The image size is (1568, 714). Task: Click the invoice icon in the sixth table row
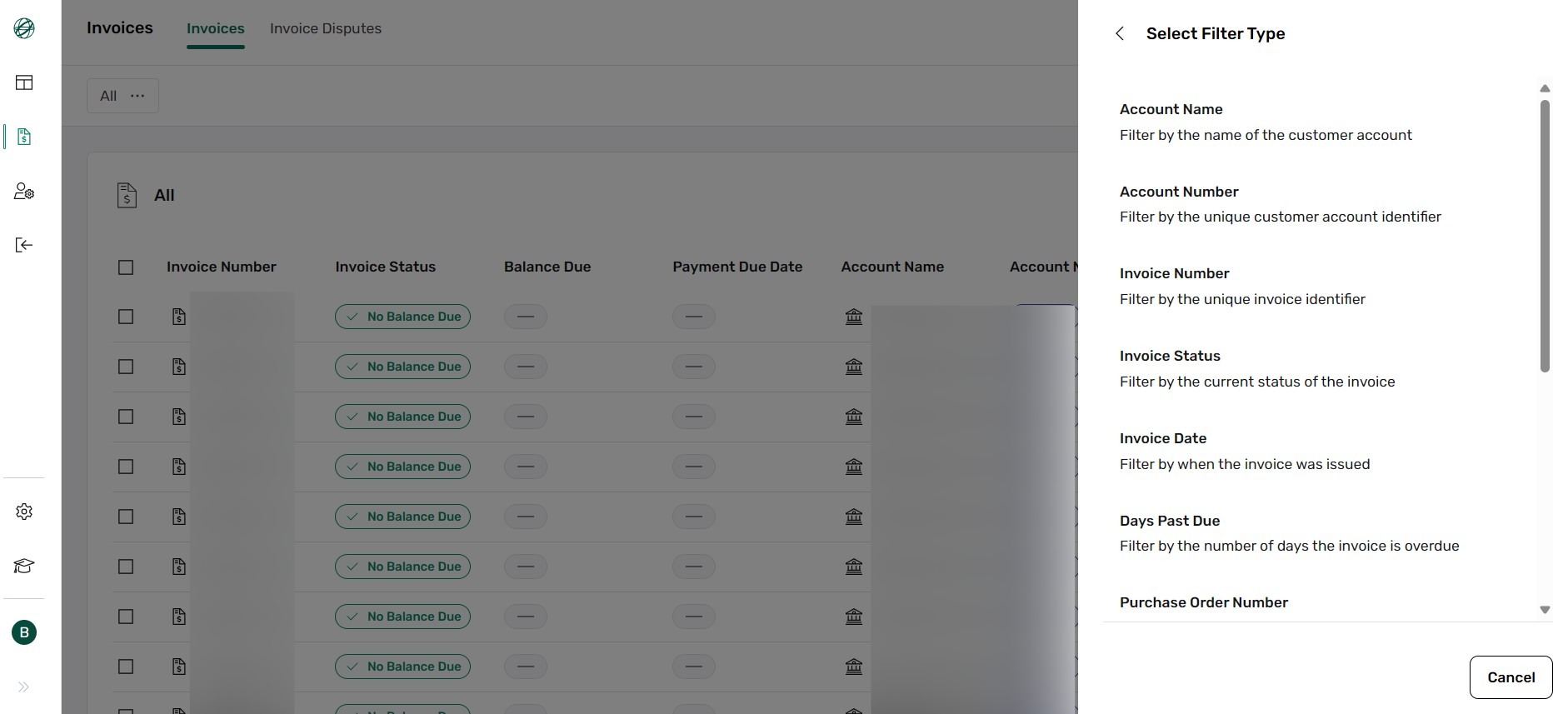click(179, 567)
